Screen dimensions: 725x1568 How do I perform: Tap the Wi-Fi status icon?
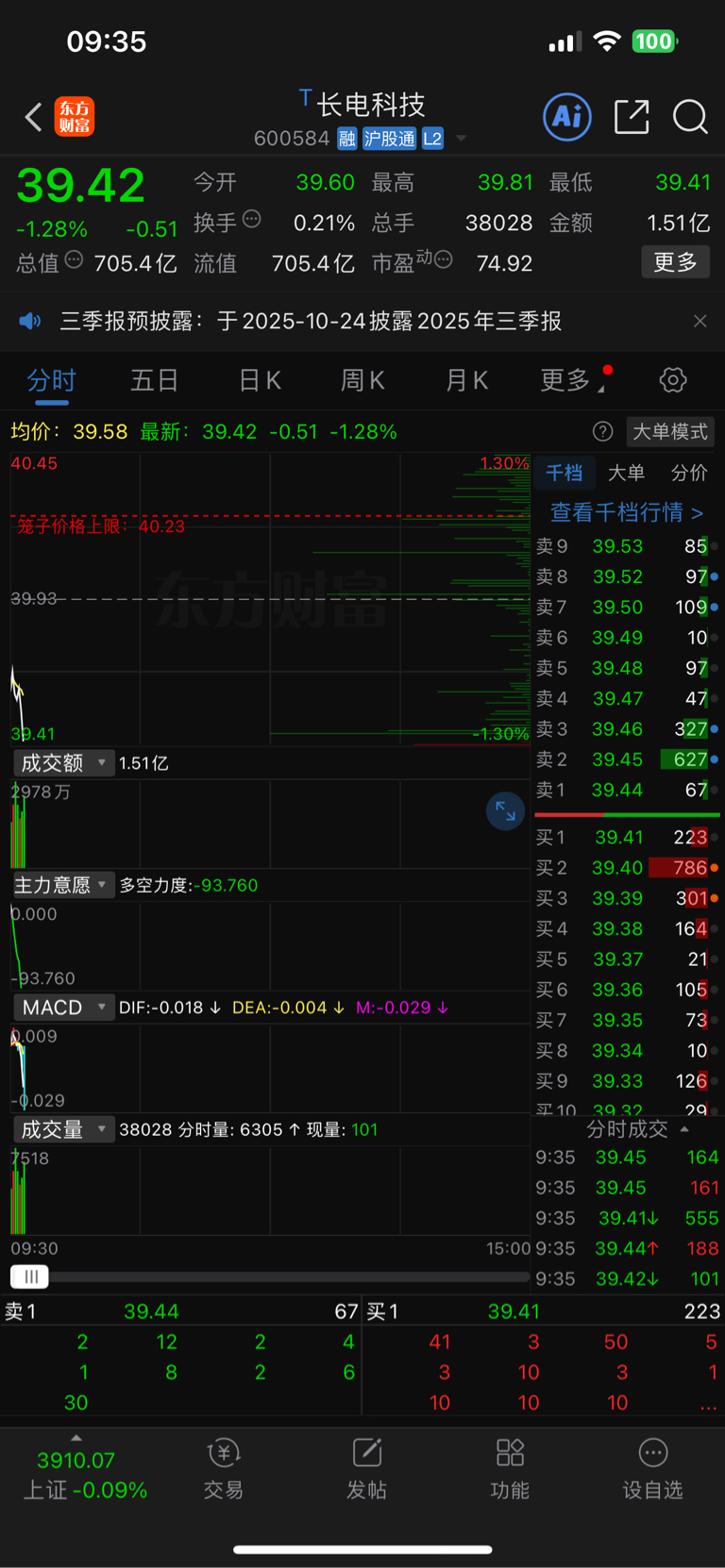coord(607,41)
